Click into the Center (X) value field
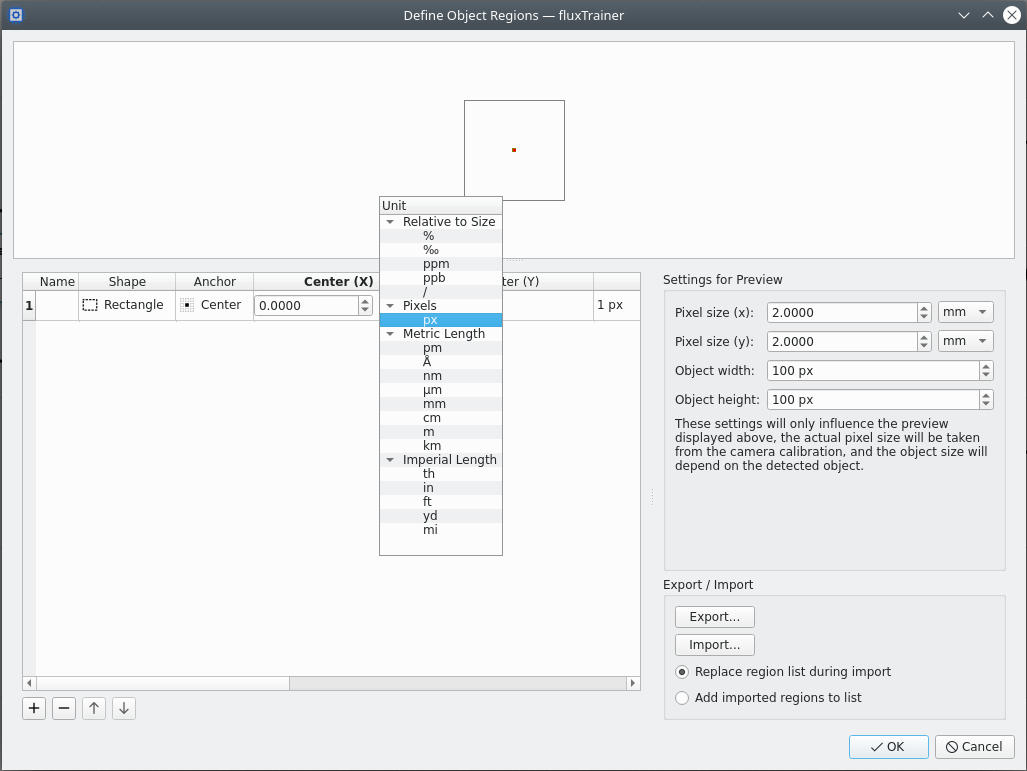Image resolution: width=1027 pixels, height=771 pixels. click(x=307, y=305)
